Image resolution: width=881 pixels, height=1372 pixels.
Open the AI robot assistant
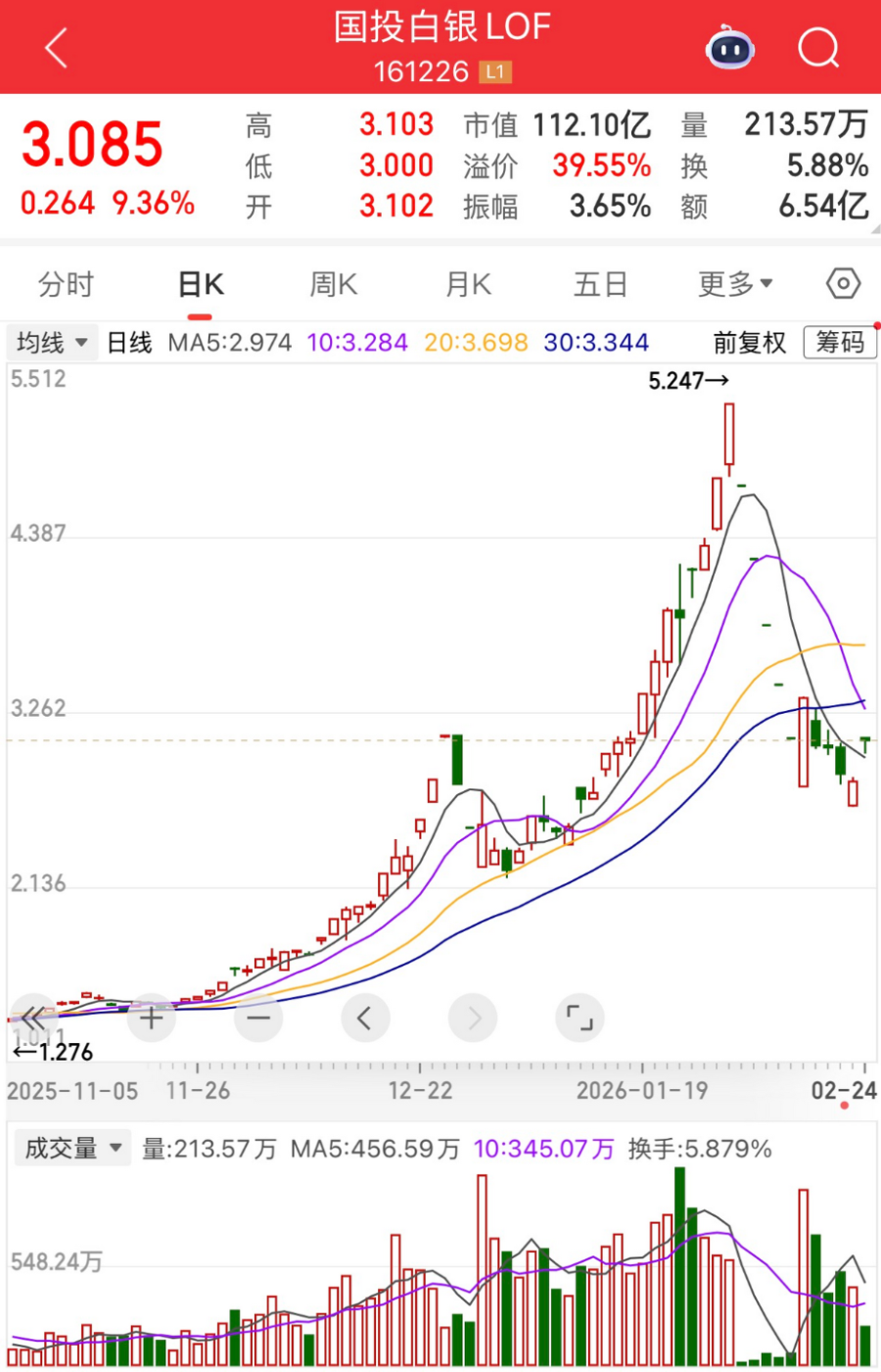(x=730, y=47)
